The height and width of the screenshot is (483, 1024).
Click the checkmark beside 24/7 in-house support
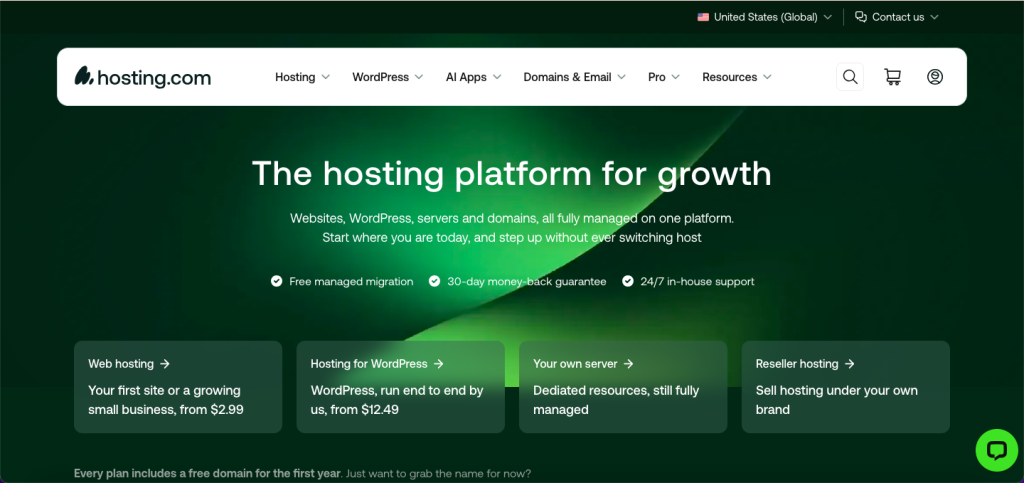coord(628,281)
